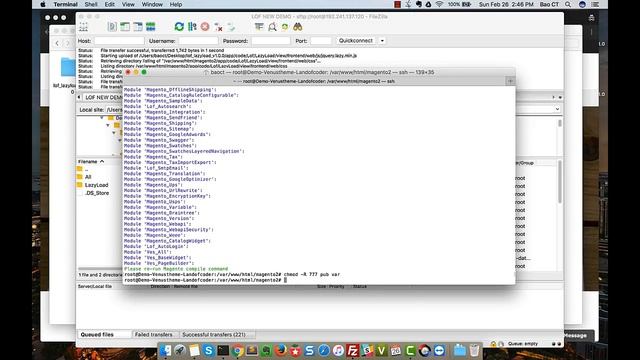The image size is (640, 360).
Task: Refresh file and folder lists
Action: (x=179, y=27)
